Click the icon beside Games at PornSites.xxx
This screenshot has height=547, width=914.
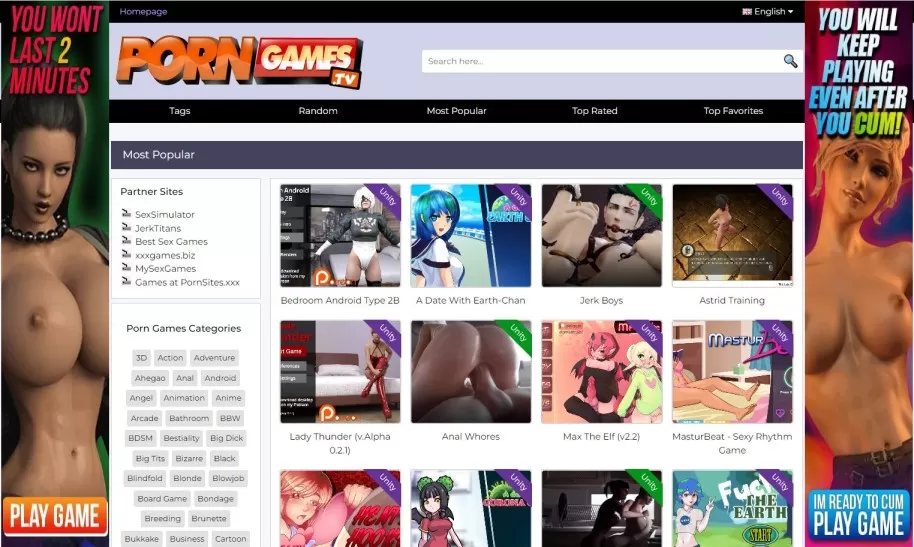pos(126,281)
